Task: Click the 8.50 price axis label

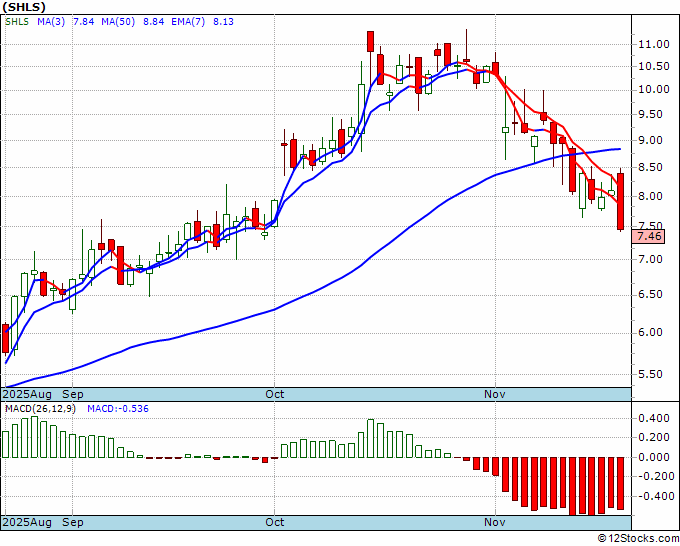Action: tap(651, 167)
